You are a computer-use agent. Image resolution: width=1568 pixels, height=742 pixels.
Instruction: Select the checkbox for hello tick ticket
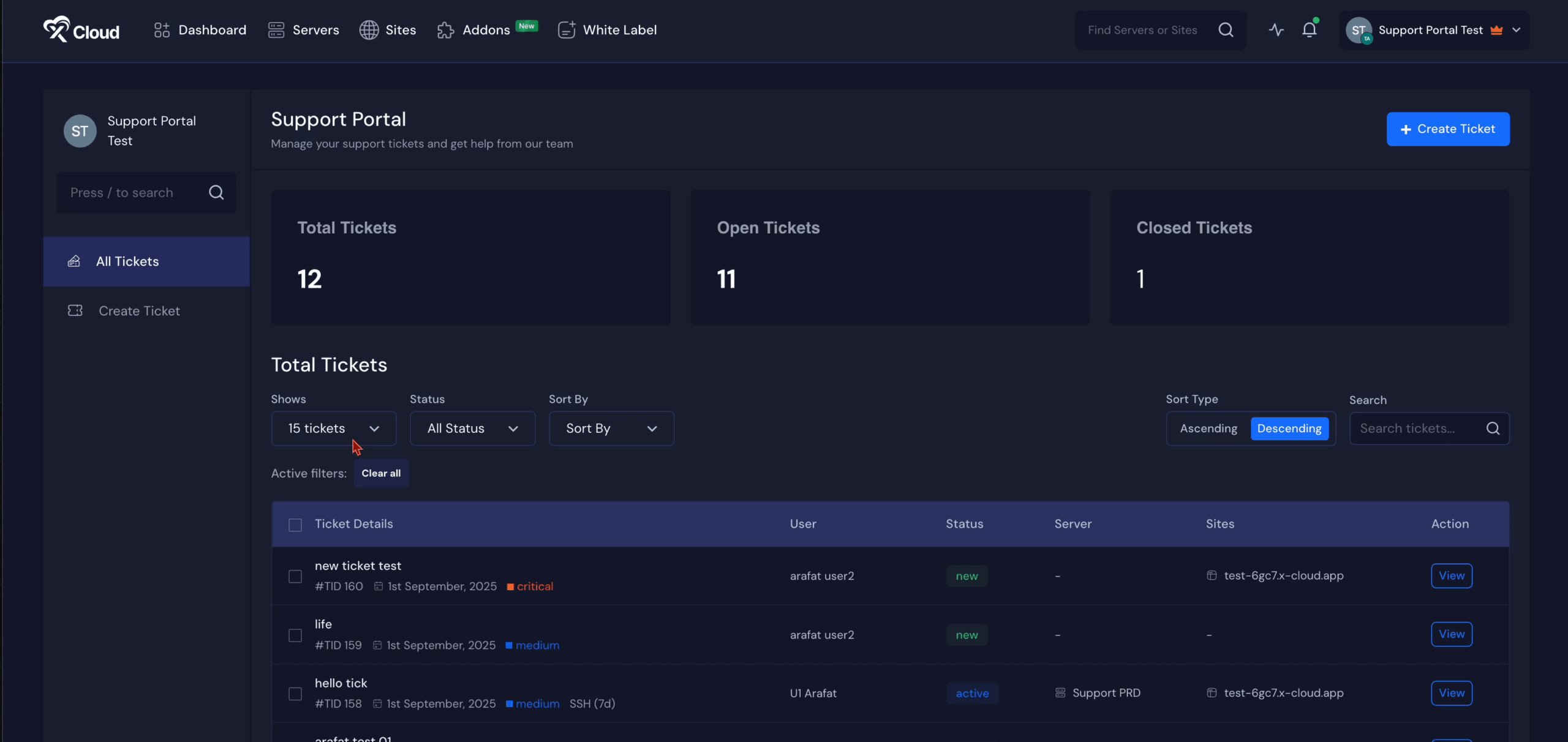(x=295, y=694)
